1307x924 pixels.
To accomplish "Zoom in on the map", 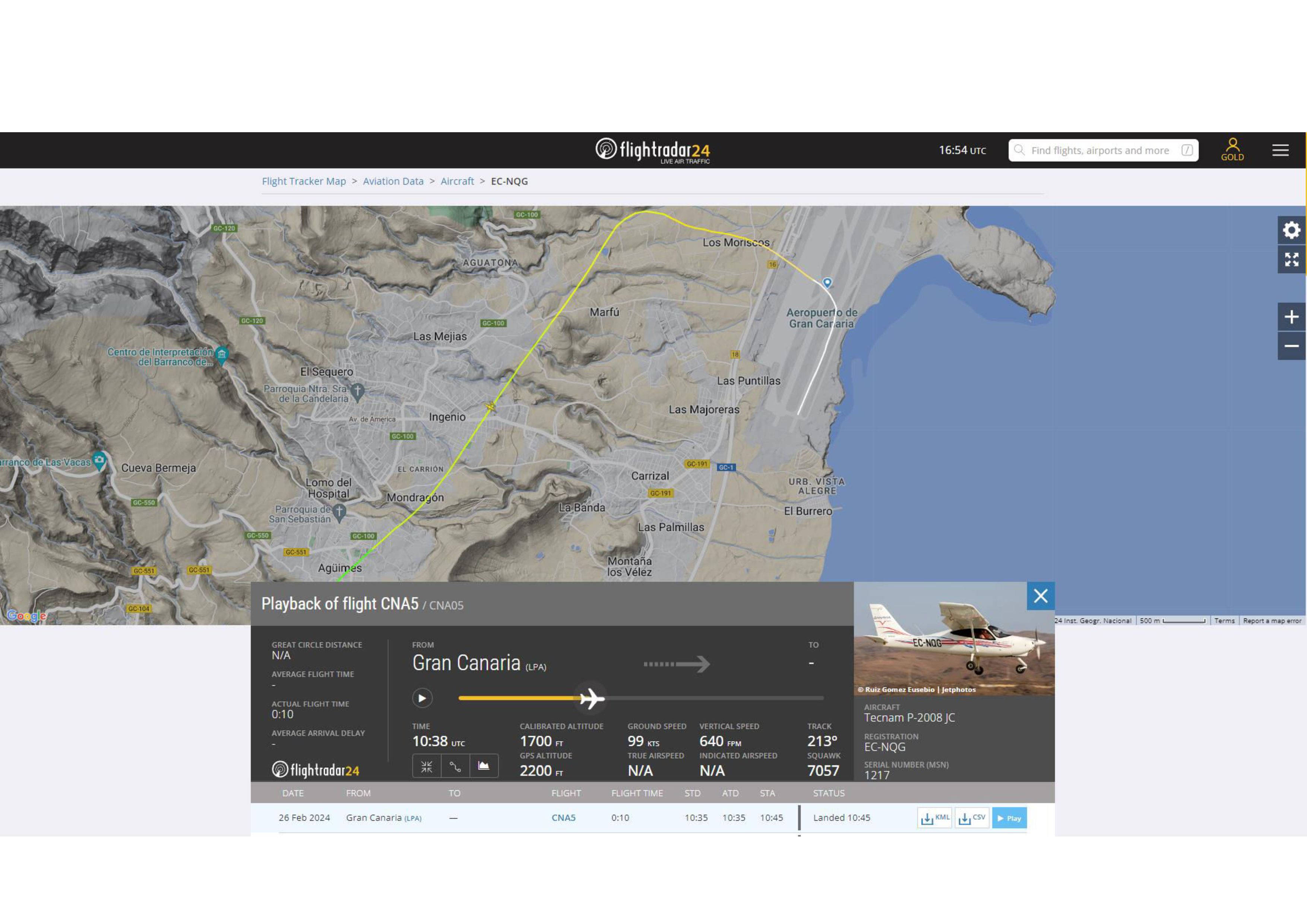I will click(x=1291, y=317).
